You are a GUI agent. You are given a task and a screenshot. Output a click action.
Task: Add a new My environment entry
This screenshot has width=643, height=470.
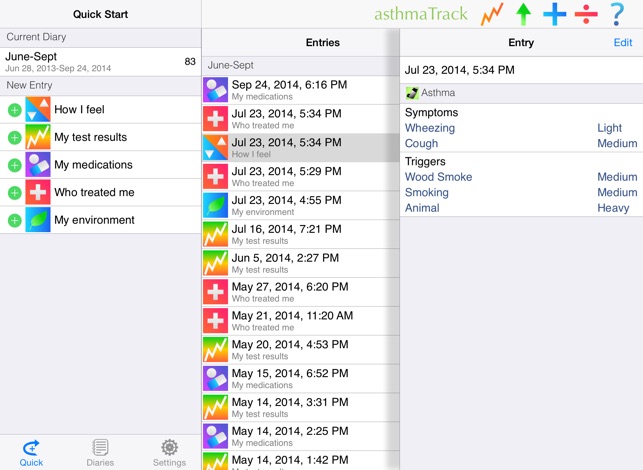tap(14, 220)
